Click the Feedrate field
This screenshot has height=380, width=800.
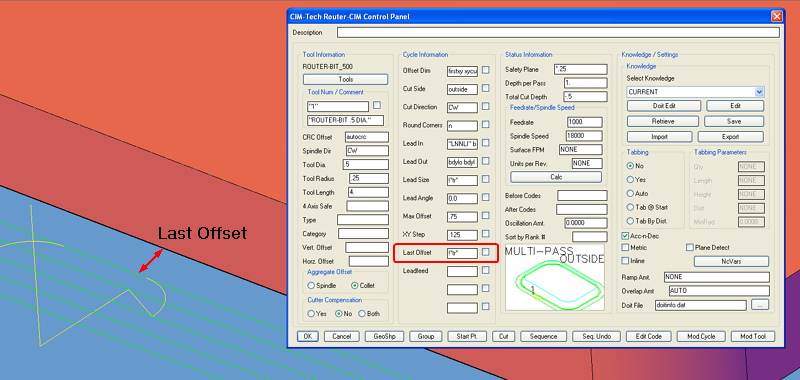pyautogui.click(x=585, y=122)
